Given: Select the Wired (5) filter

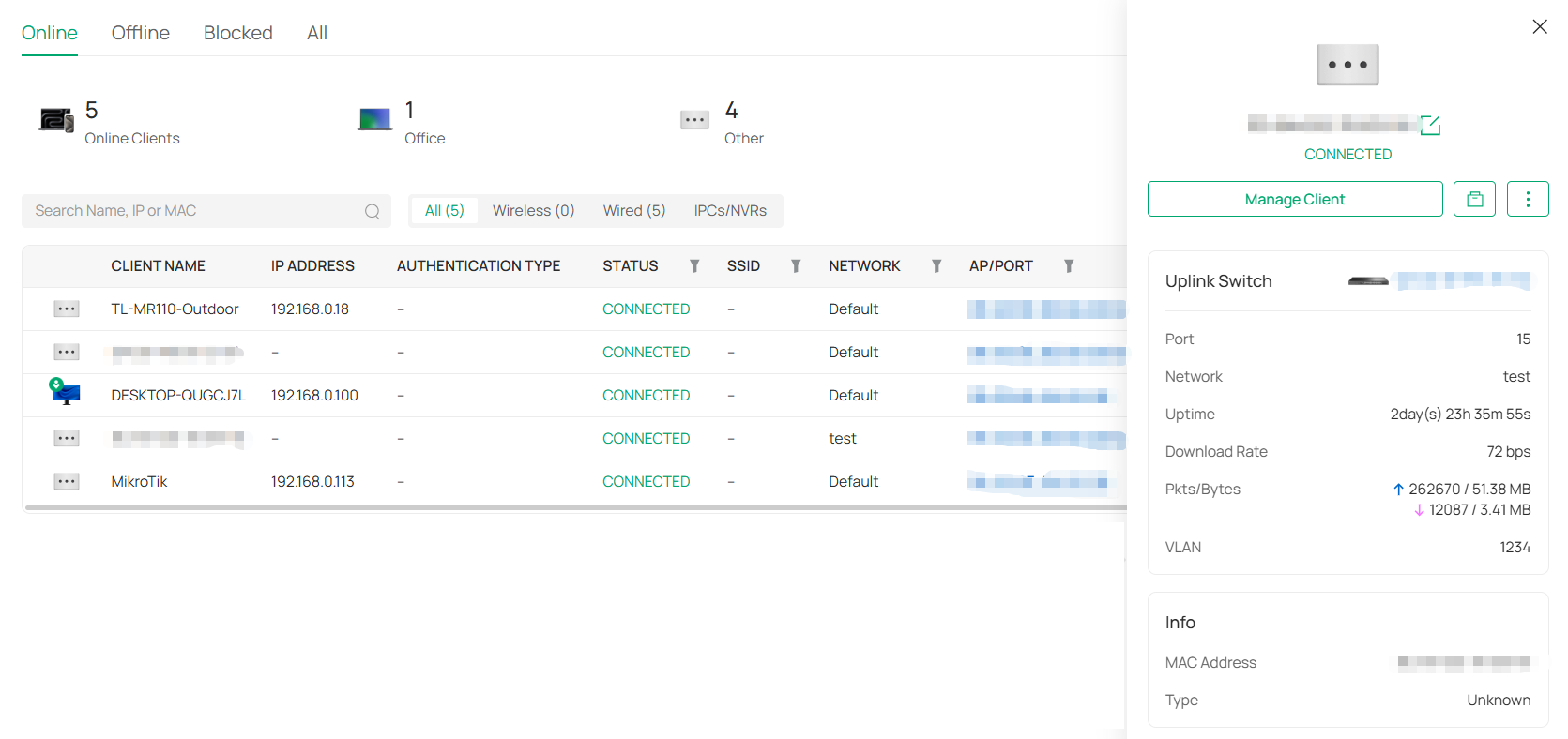Looking at the screenshot, I should (x=633, y=211).
